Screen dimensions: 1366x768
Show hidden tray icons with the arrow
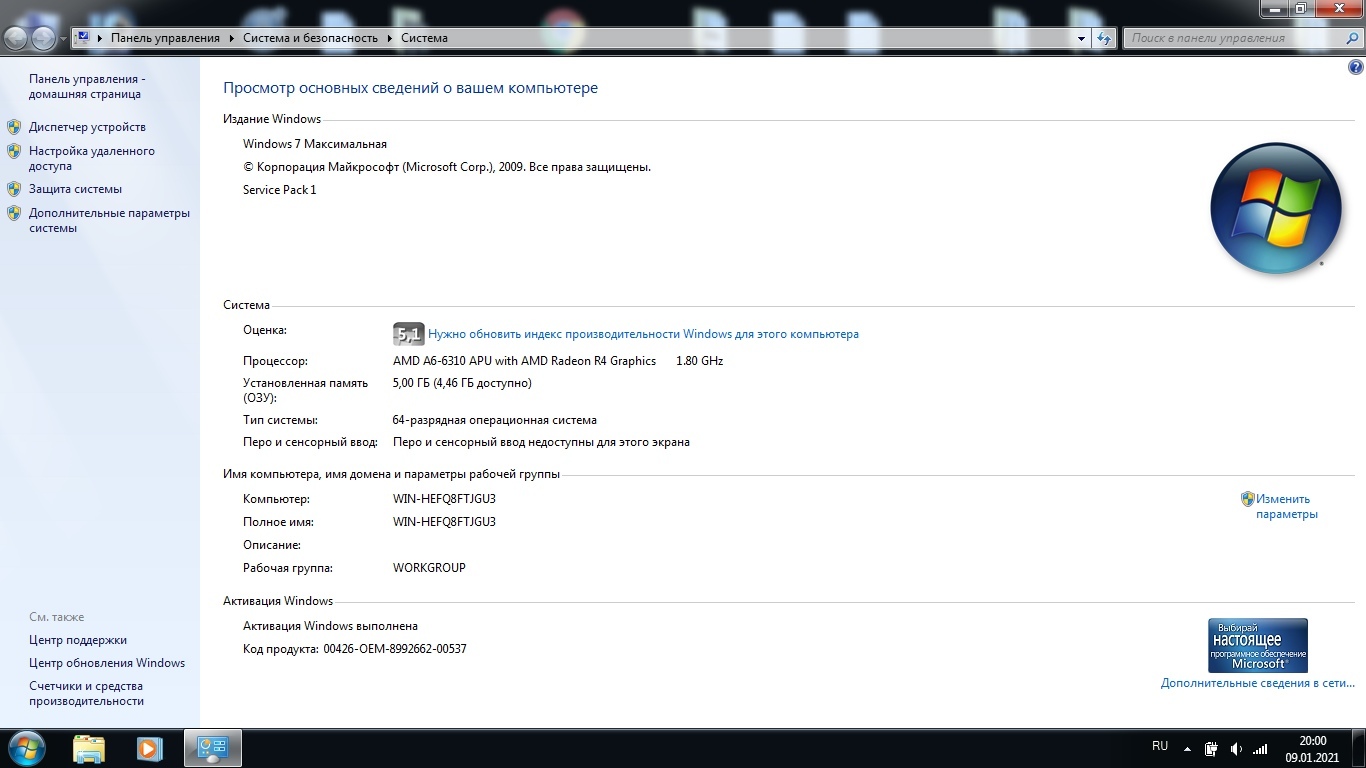click(1187, 749)
